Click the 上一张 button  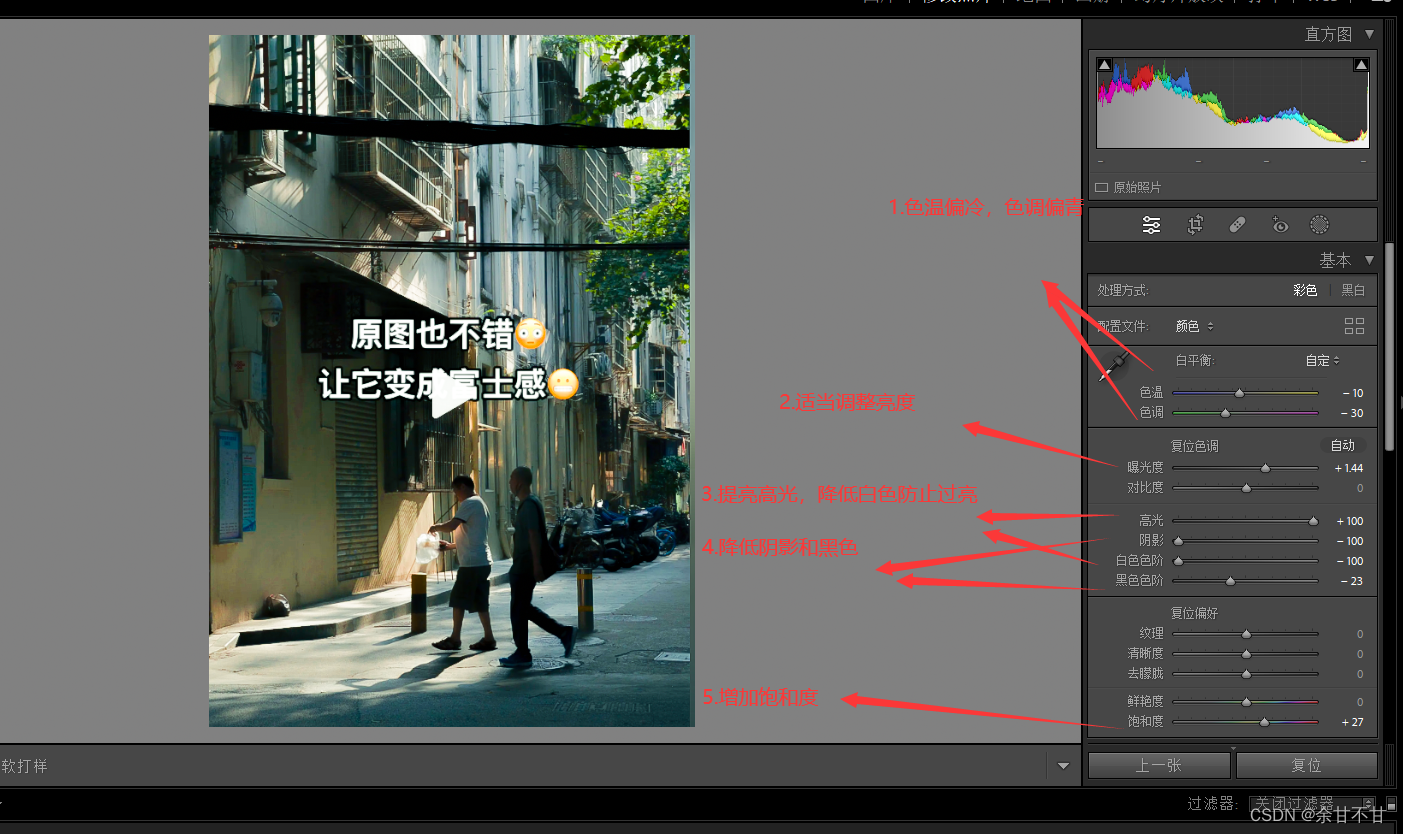click(1159, 765)
